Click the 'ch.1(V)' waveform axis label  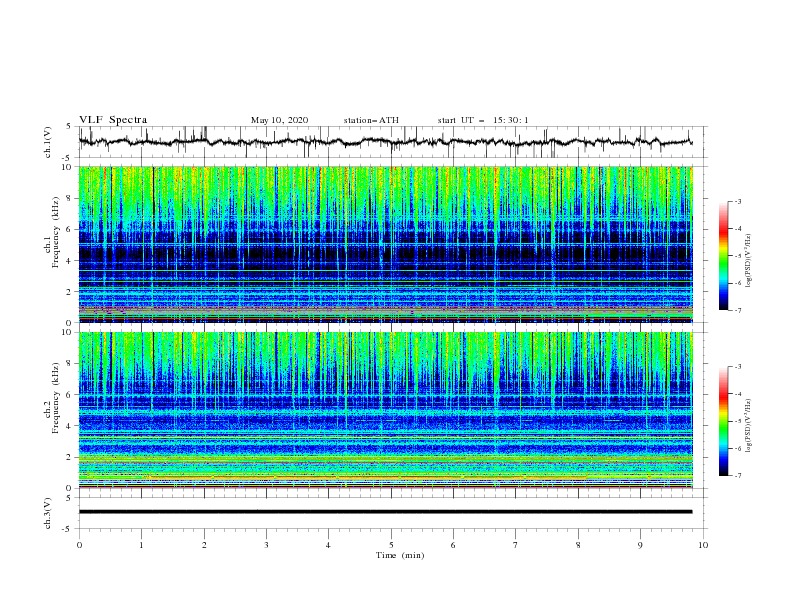48,142
